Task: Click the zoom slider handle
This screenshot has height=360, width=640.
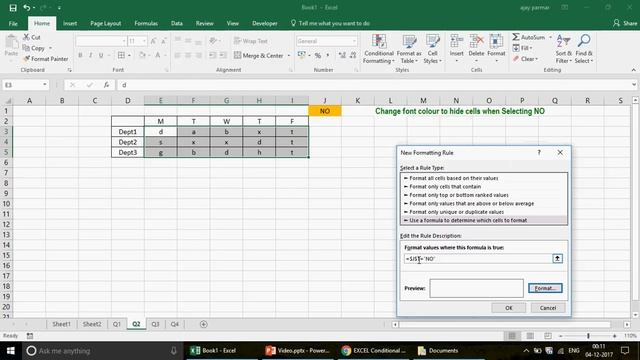Action: 588,336
